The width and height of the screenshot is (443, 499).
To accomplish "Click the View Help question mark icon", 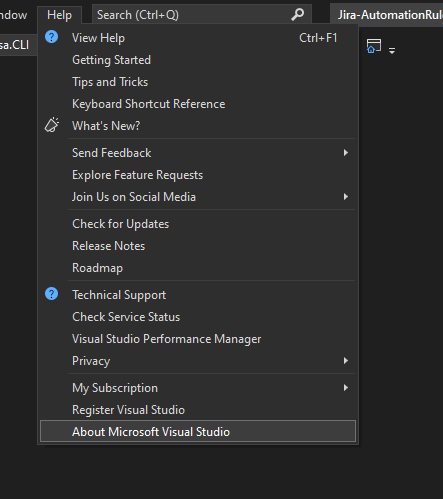I will (52, 37).
